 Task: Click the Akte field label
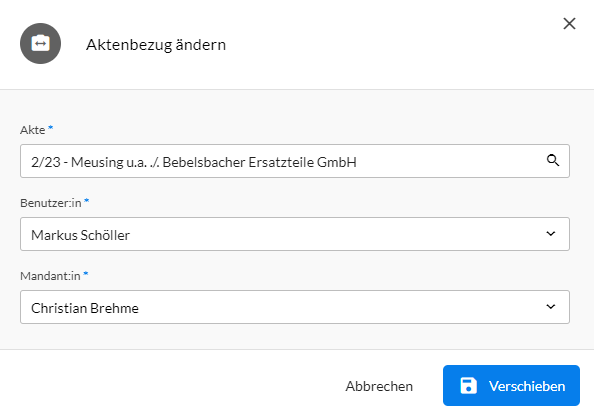coord(33,130)
